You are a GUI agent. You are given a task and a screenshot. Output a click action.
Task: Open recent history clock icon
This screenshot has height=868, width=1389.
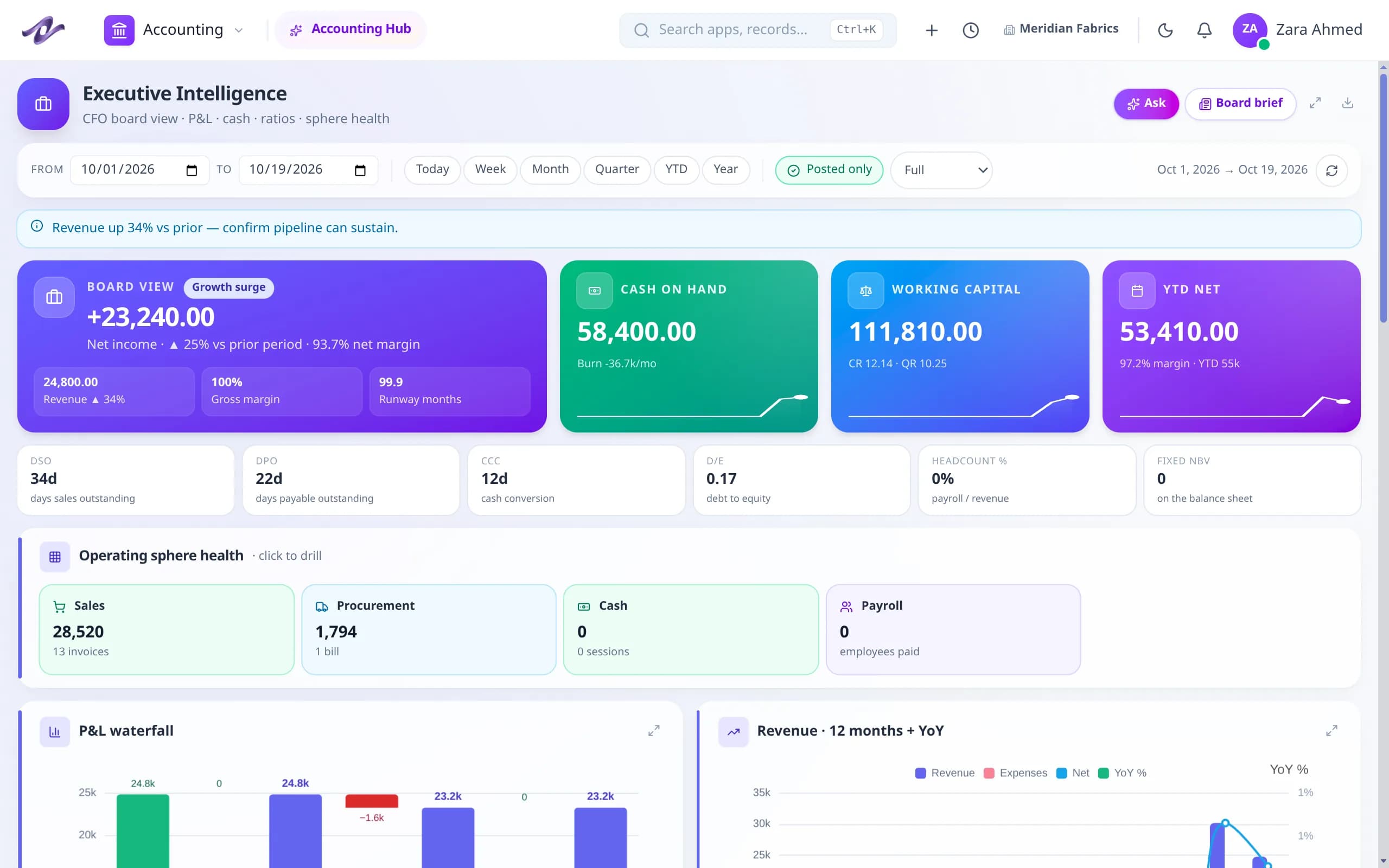[x=971, y=30]
